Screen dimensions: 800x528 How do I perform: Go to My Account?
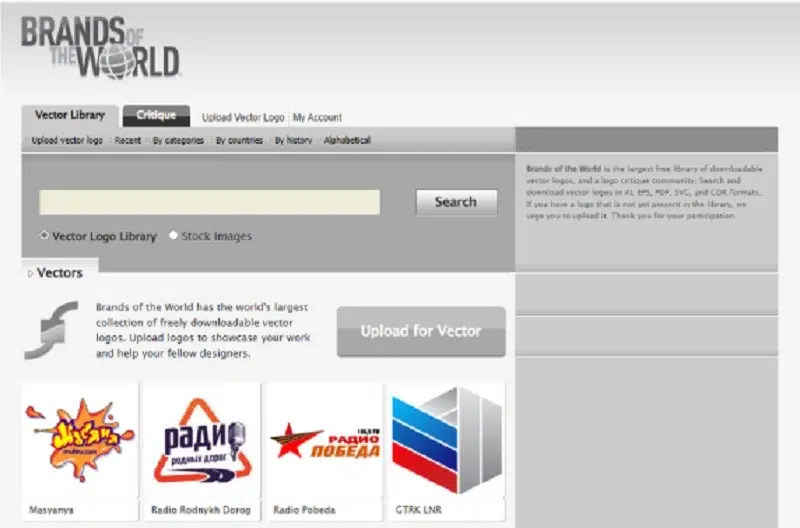tap(317, 117)
